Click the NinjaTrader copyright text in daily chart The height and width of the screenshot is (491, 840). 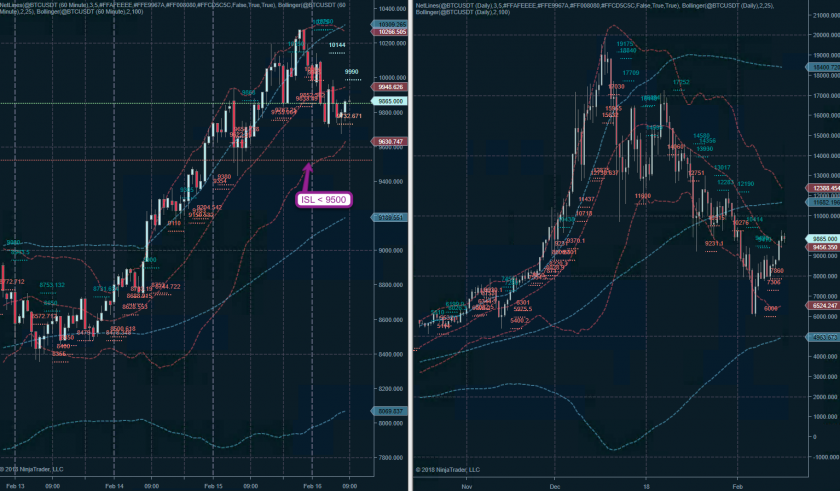coord(448,470)
